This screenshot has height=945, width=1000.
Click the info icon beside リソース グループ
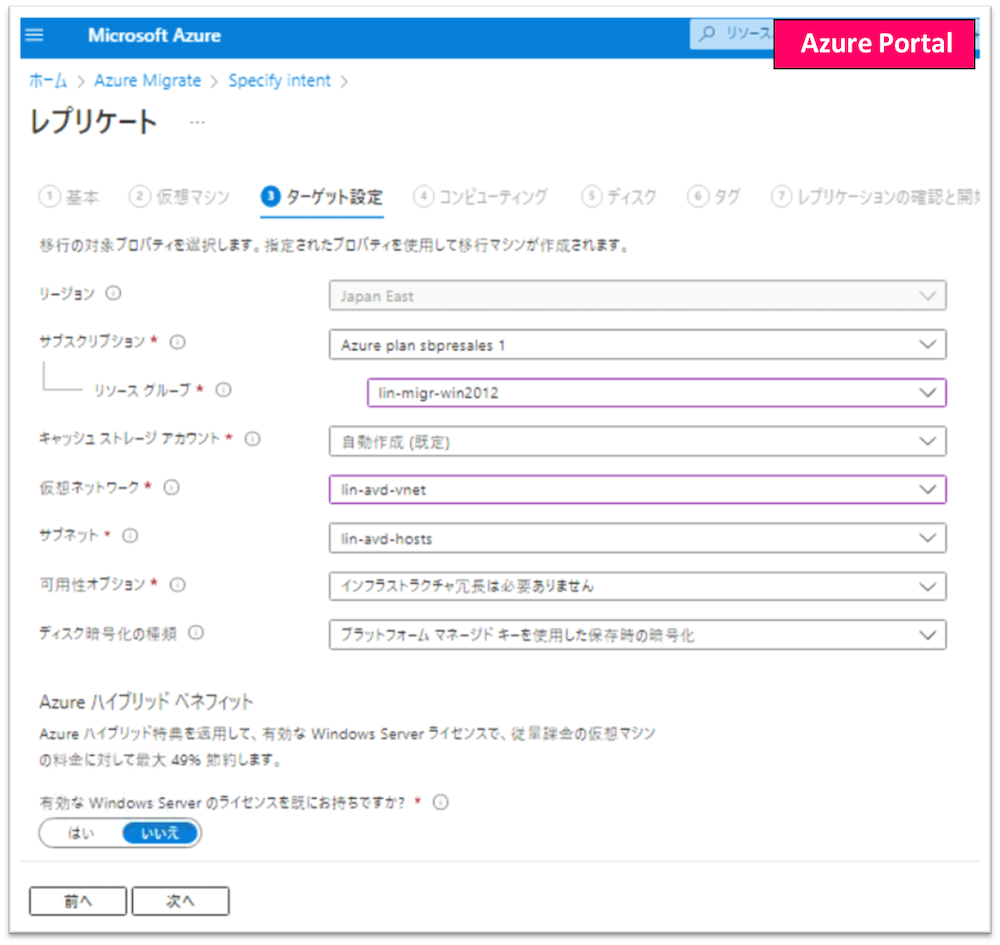tap(224, 390)
